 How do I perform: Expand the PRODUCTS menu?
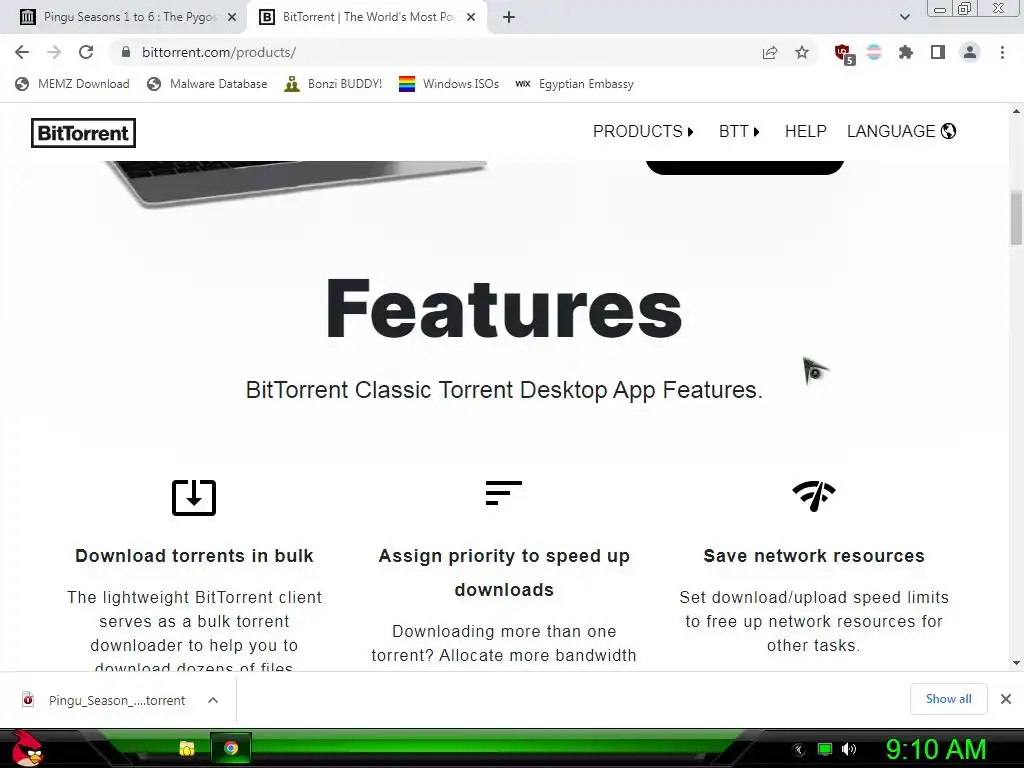(643, 131)
